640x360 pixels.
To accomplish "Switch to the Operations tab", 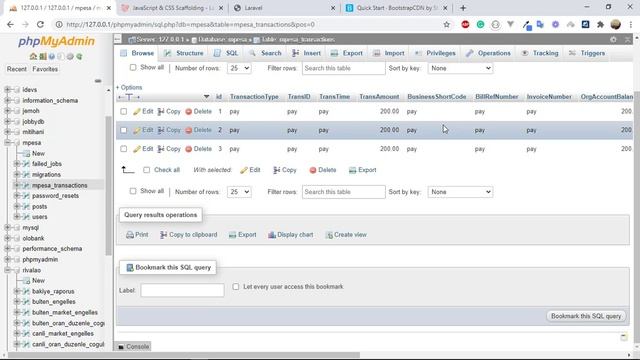I will [489, 53].
